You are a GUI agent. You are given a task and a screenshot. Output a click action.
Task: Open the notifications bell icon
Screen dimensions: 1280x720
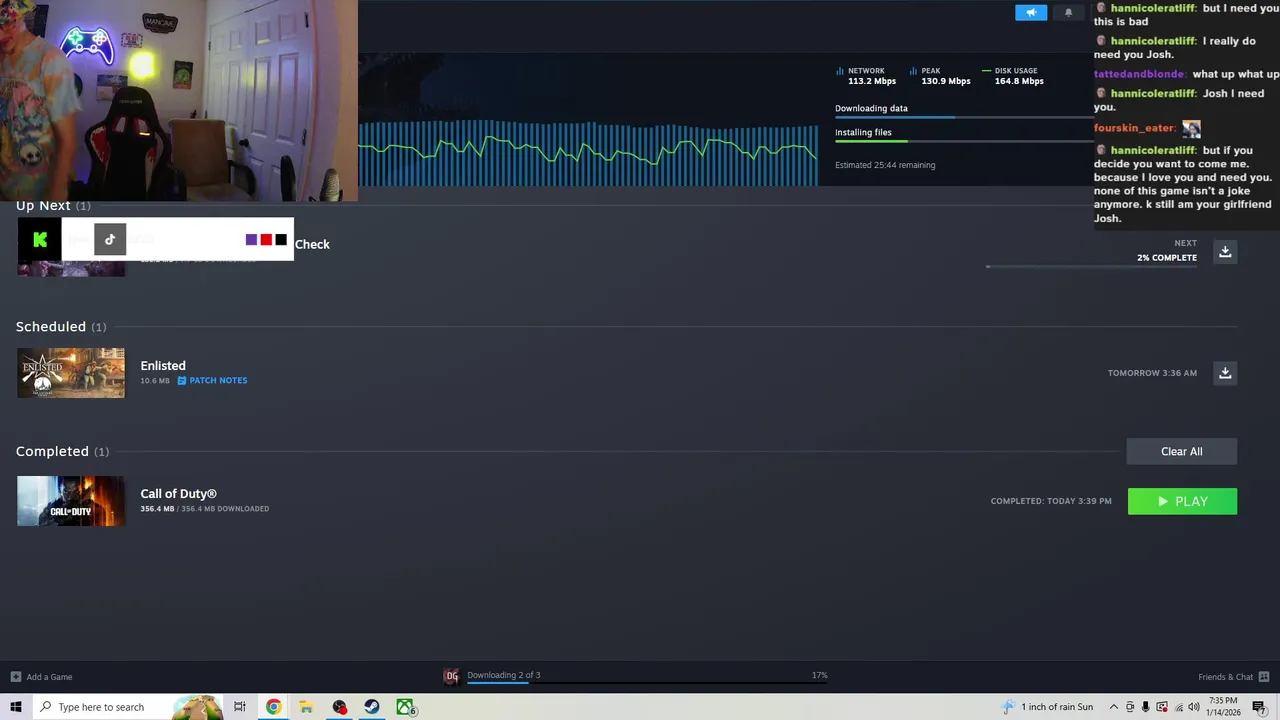pos(1068,13)
